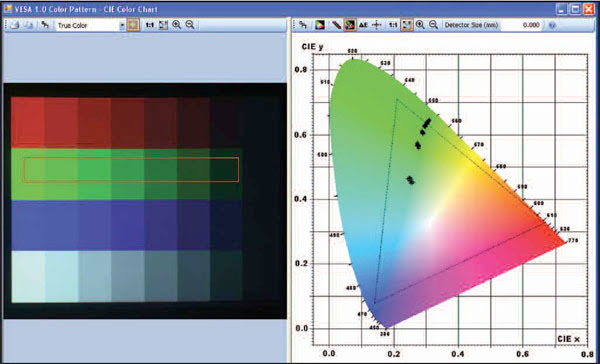The height and width of the screenshot is (364, 600).
Task: Minimize the VESA 1.0 Color Pattern window
Action: click(x=562, y=9)
